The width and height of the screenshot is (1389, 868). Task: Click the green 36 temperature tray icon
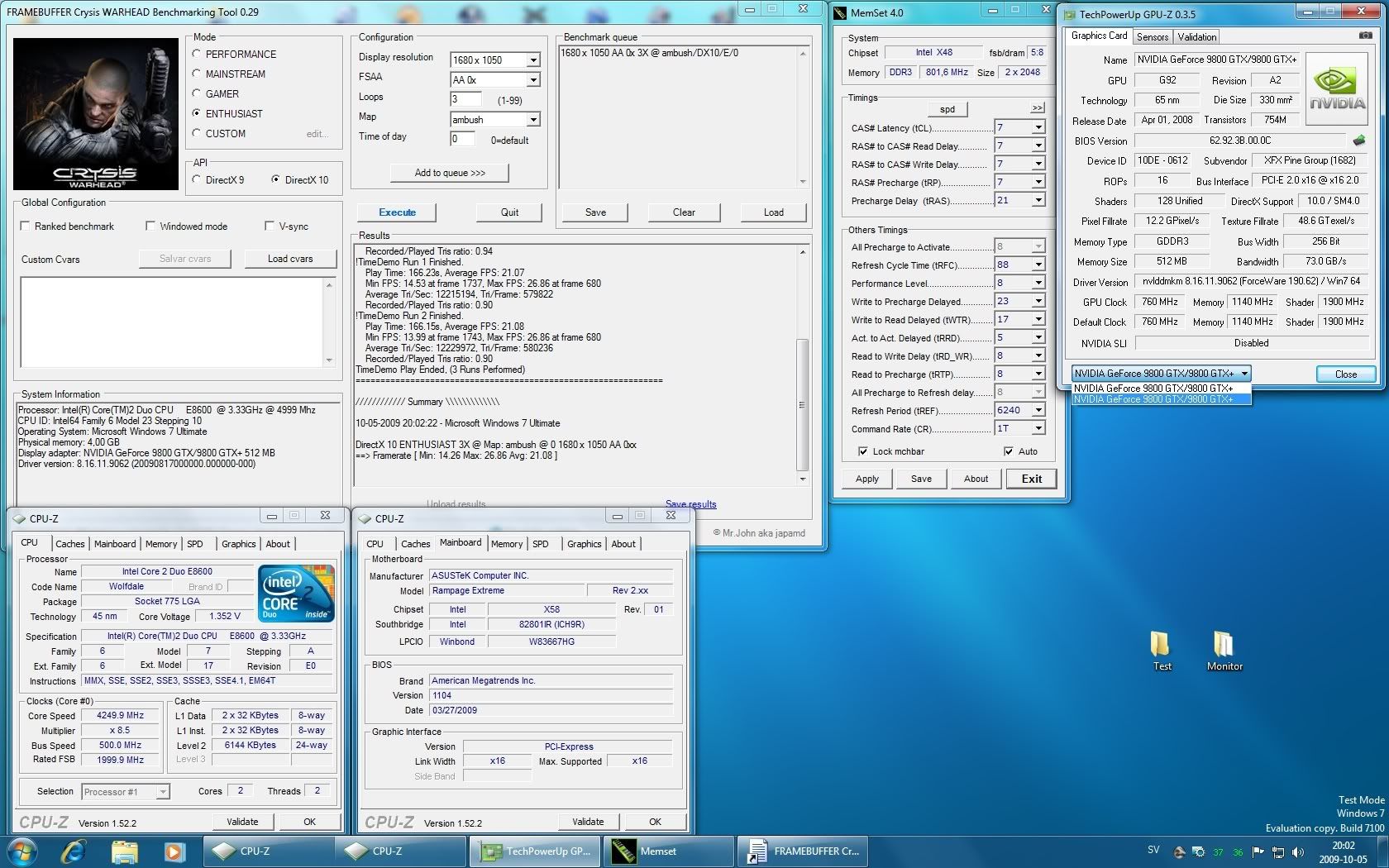coord(1238,852)
